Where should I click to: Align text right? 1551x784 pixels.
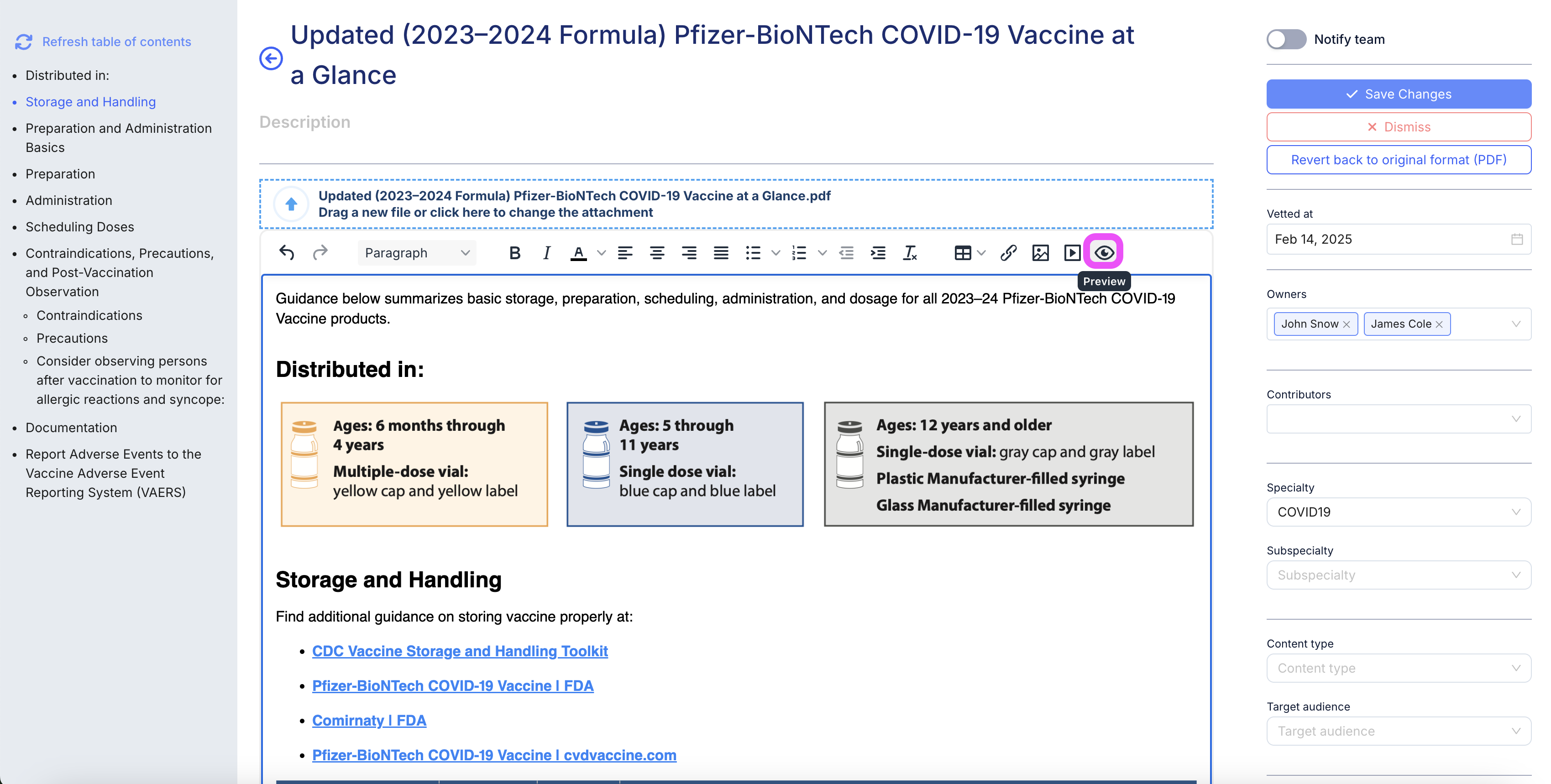pyautogui.click(x=689, y=253)
